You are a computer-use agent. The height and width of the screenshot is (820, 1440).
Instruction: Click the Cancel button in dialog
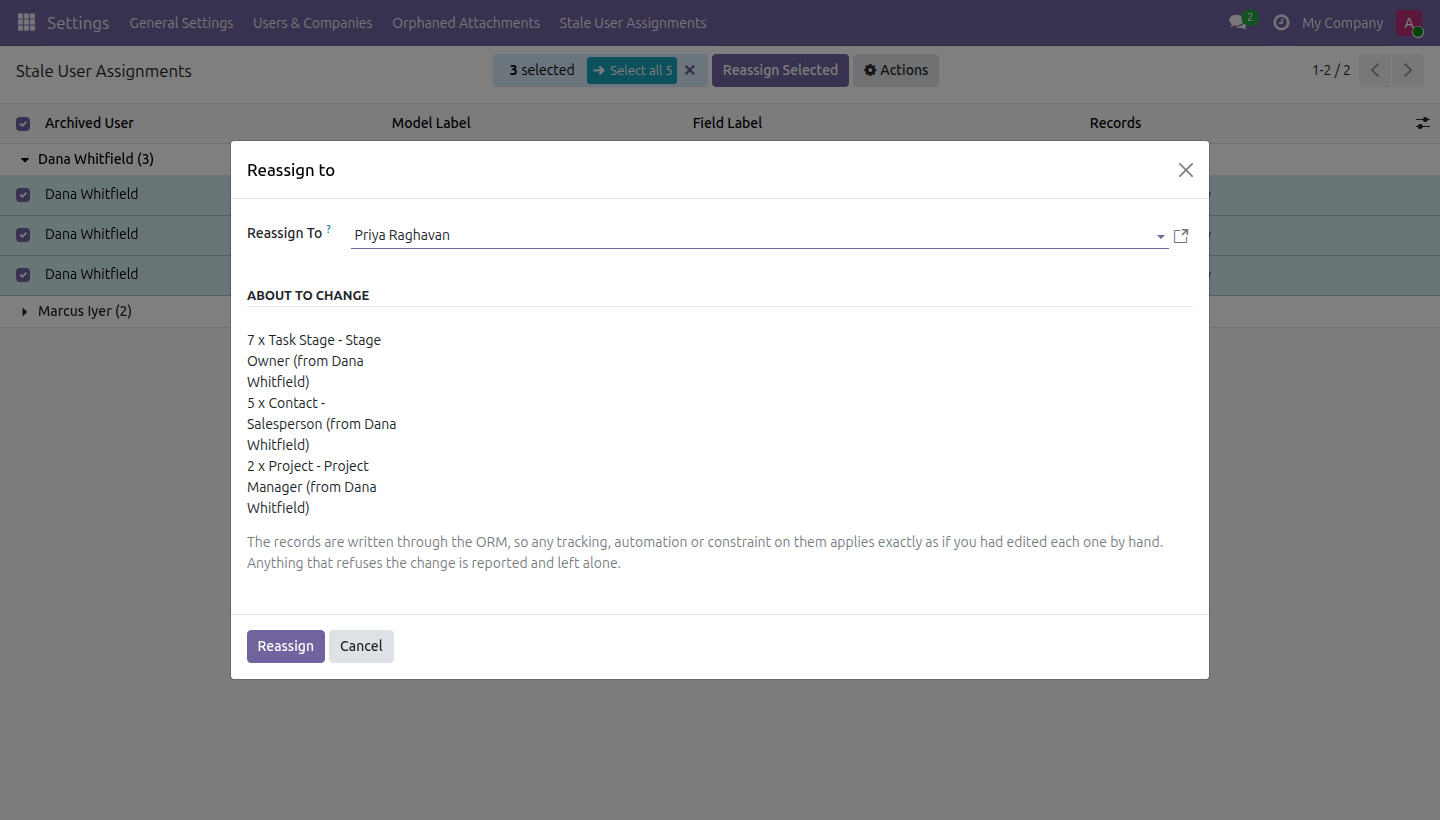361,646
